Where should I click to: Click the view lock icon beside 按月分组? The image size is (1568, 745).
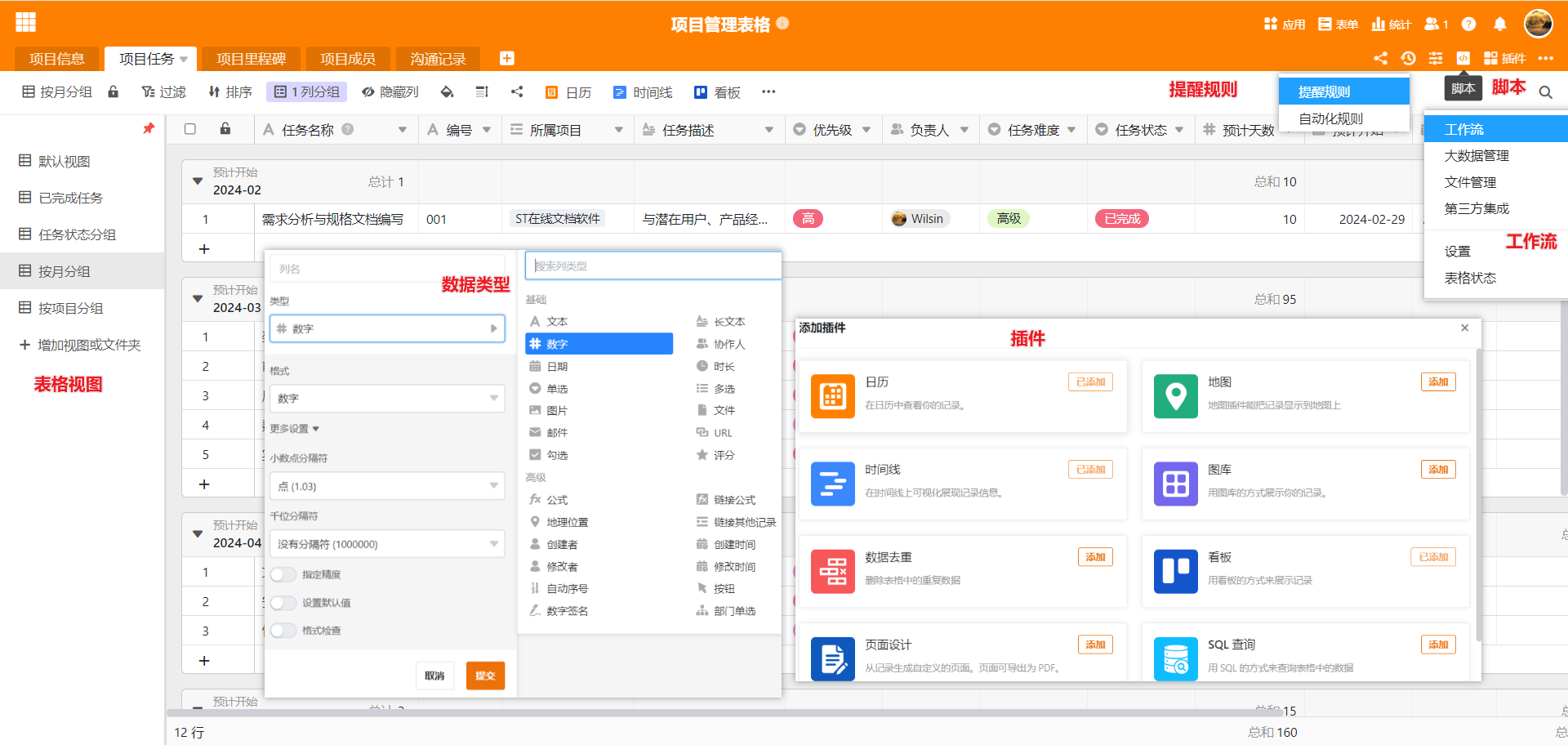coord(114,91)
